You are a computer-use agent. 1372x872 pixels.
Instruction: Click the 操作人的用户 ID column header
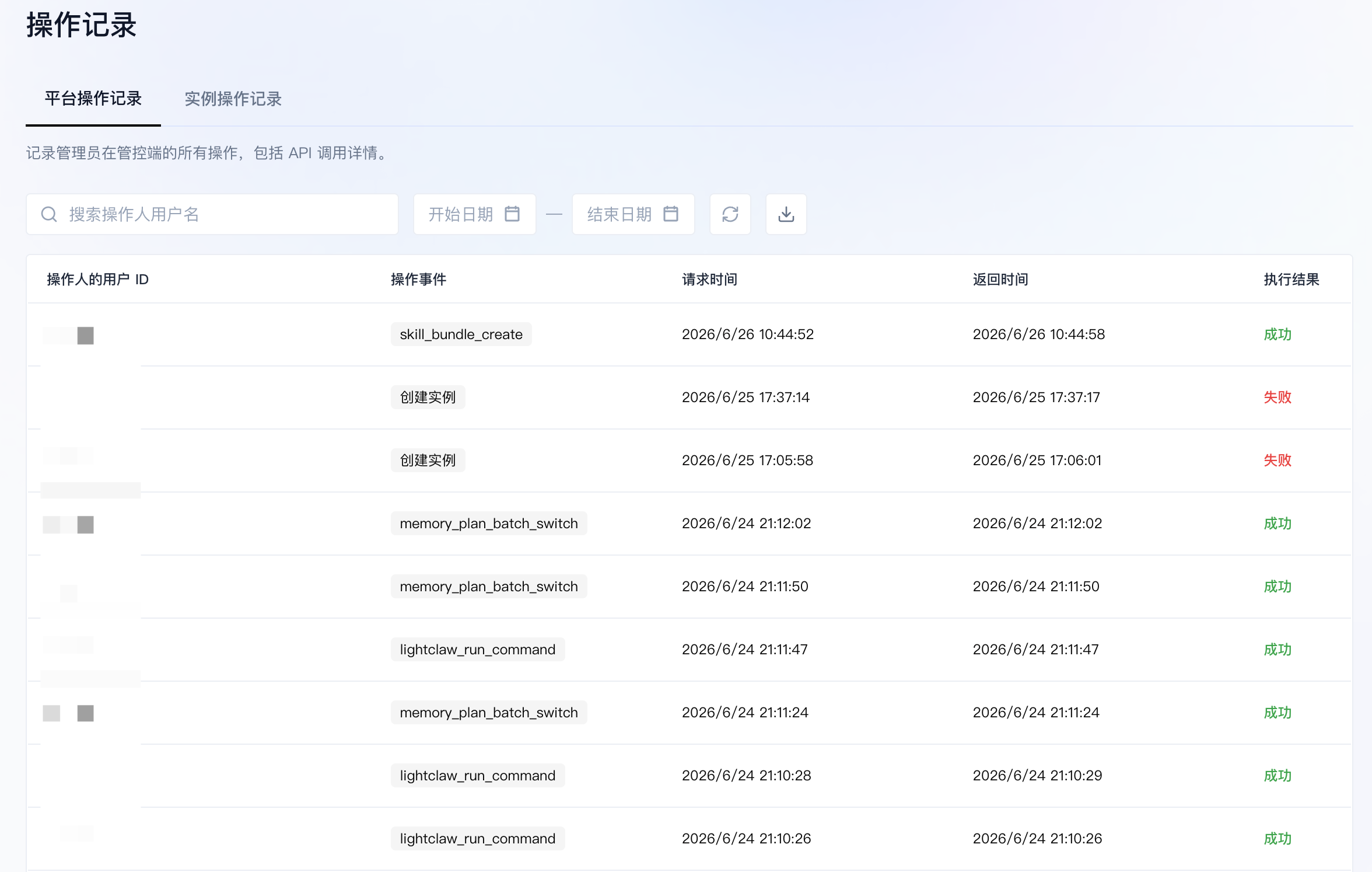(97, 280)
